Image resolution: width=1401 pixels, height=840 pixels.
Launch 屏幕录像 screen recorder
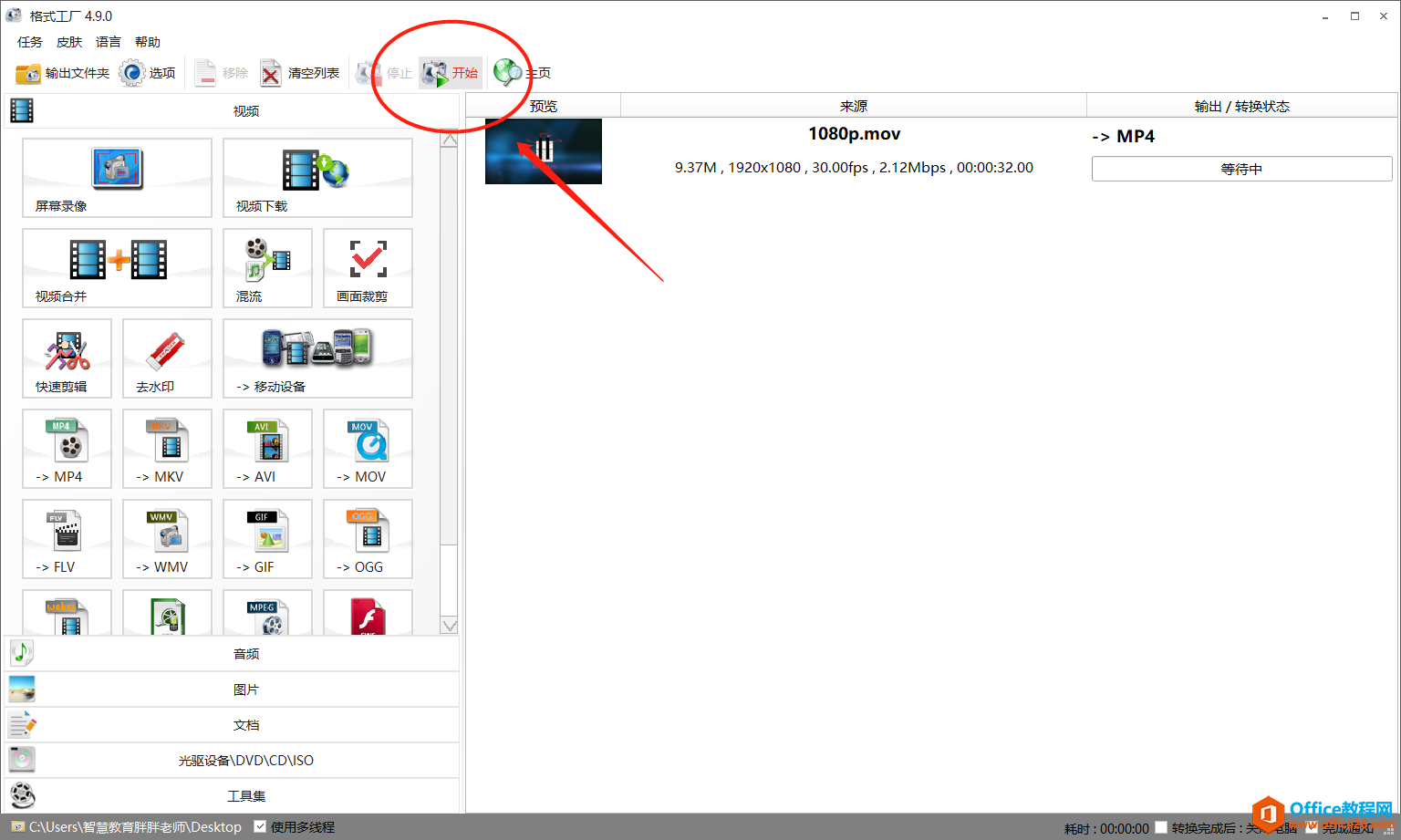coord(117,178)
